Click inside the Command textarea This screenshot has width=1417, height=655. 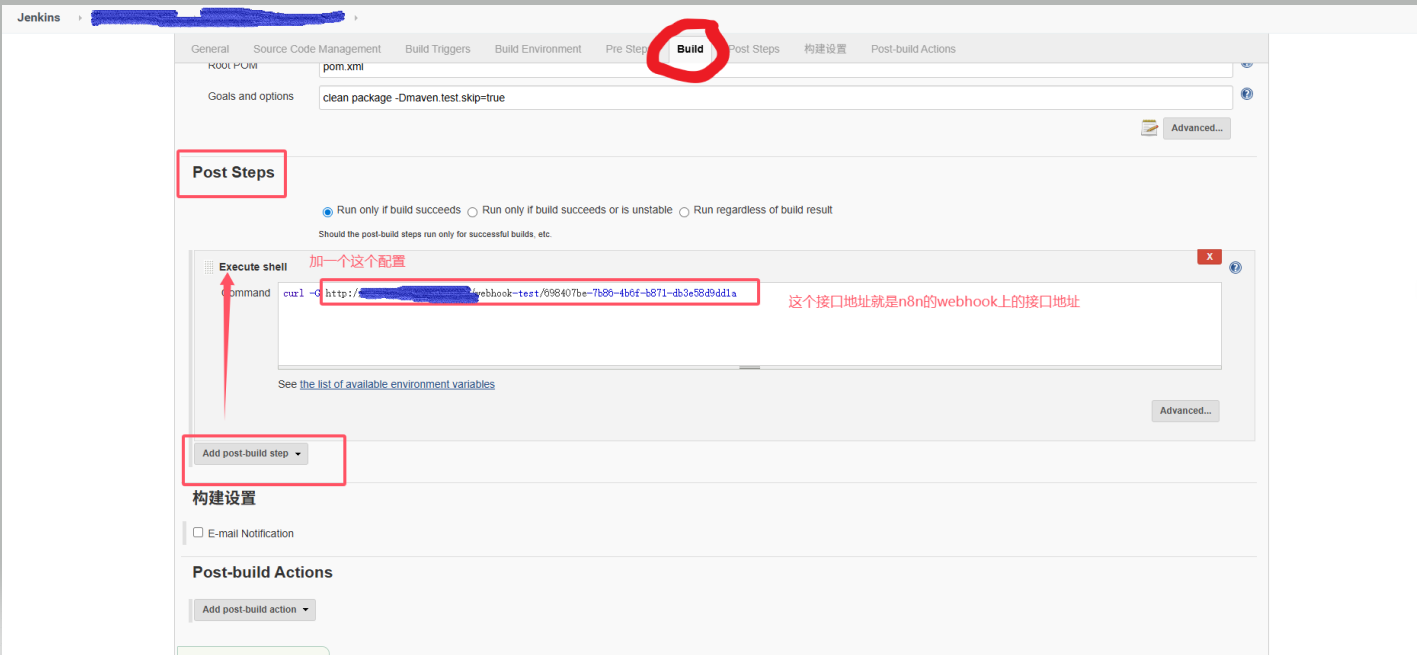[750, 324]
